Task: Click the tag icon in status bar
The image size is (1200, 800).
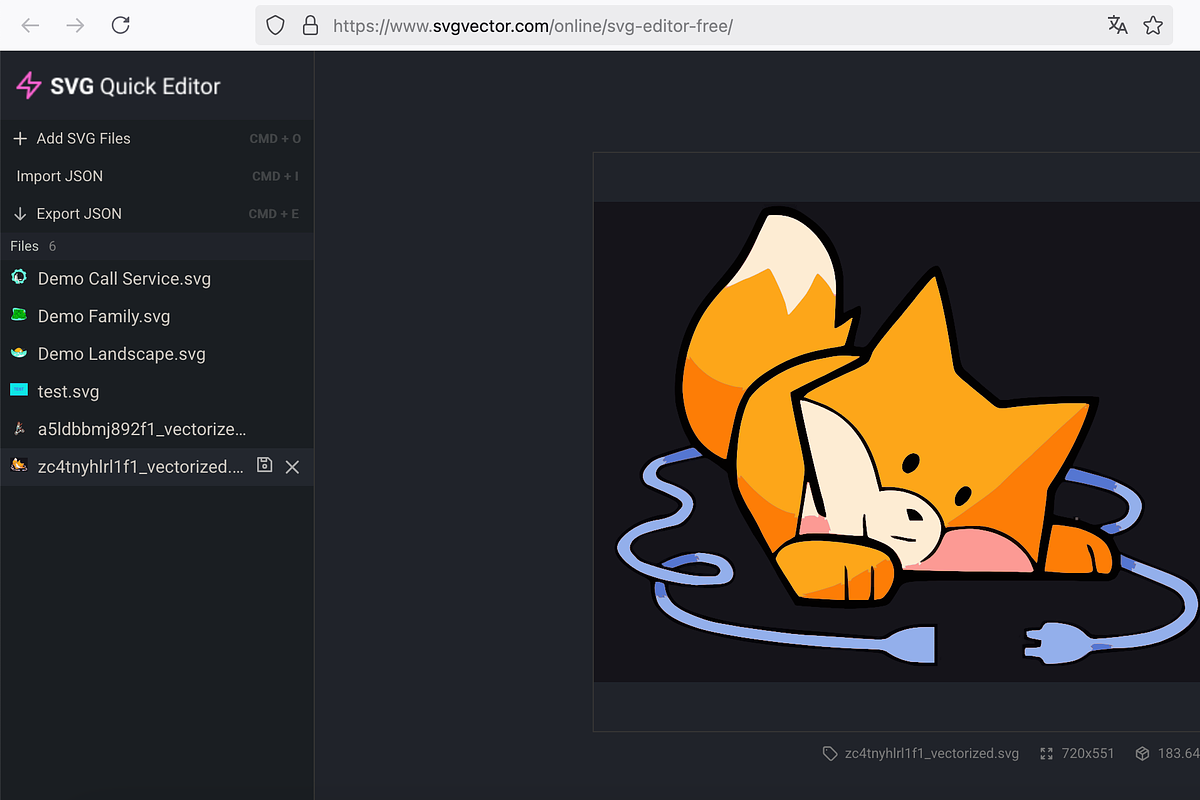Action: [x=830, y=754]
